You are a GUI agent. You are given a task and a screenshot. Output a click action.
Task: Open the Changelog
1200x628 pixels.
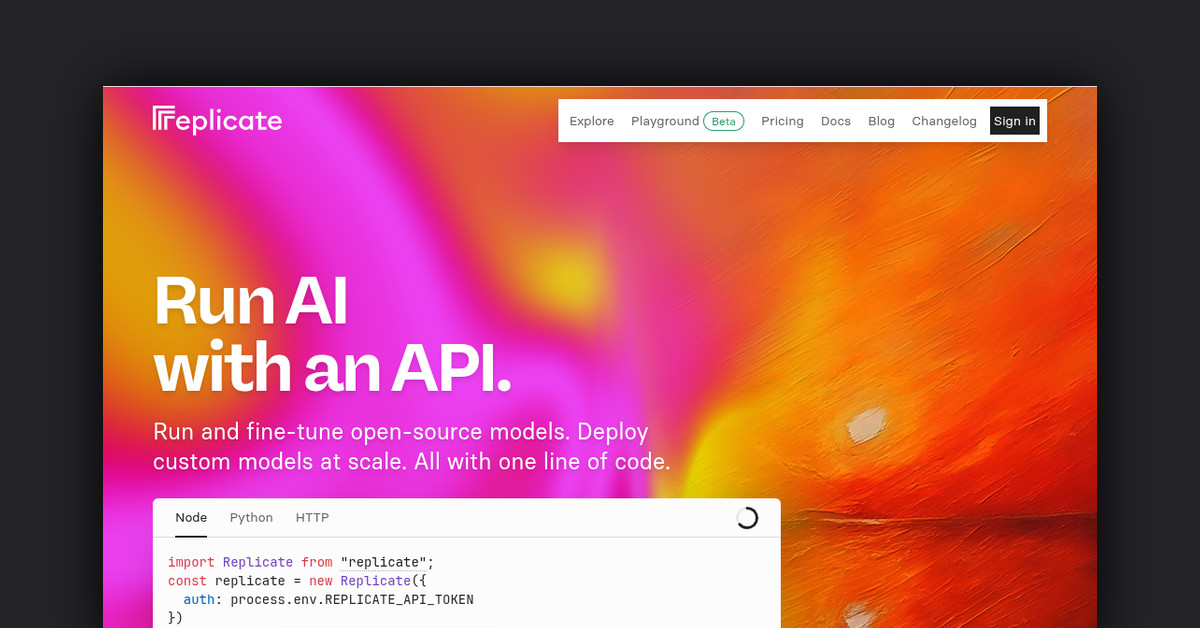943,121
